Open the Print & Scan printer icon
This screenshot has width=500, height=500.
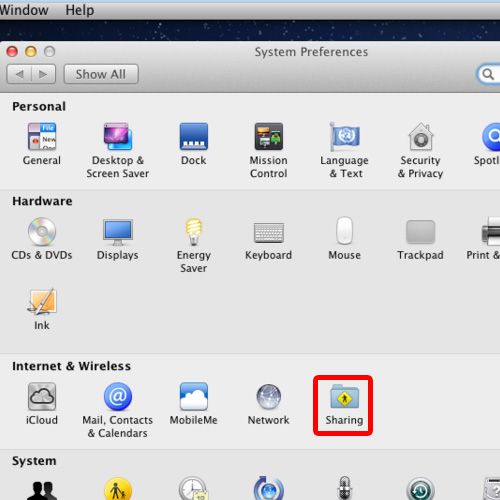click(x=491, y=231)
